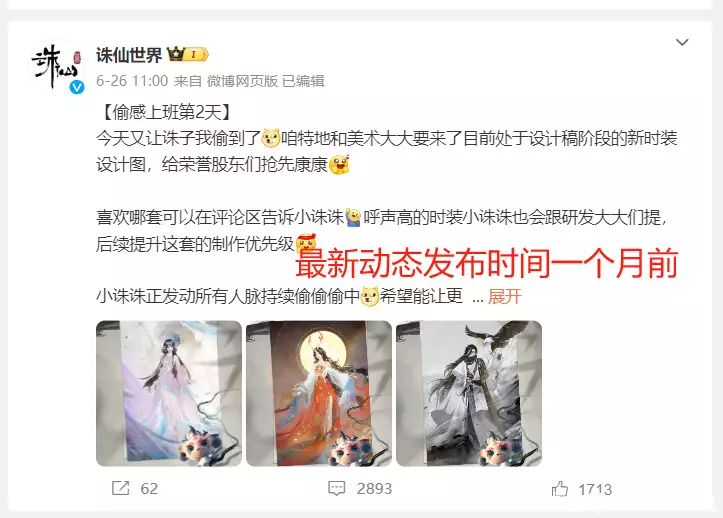Open the white dress costume thumbnail

click(x=169, y=393)
